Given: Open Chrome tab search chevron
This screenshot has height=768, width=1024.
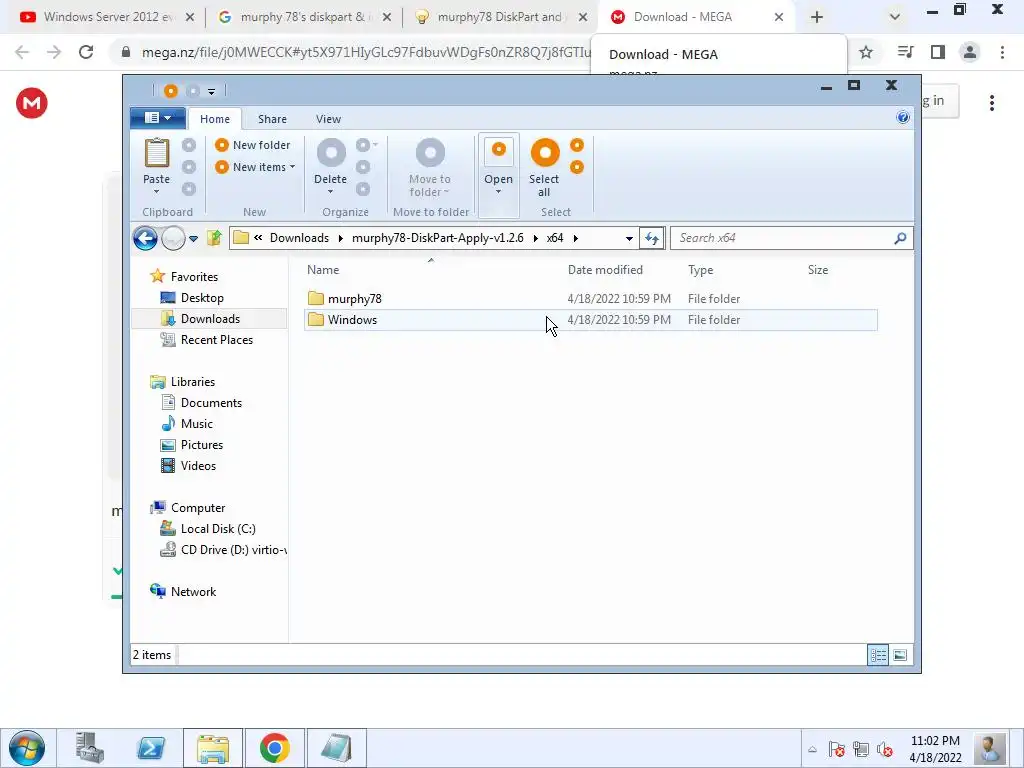Looking at the screenshot, I should point(895,17).
